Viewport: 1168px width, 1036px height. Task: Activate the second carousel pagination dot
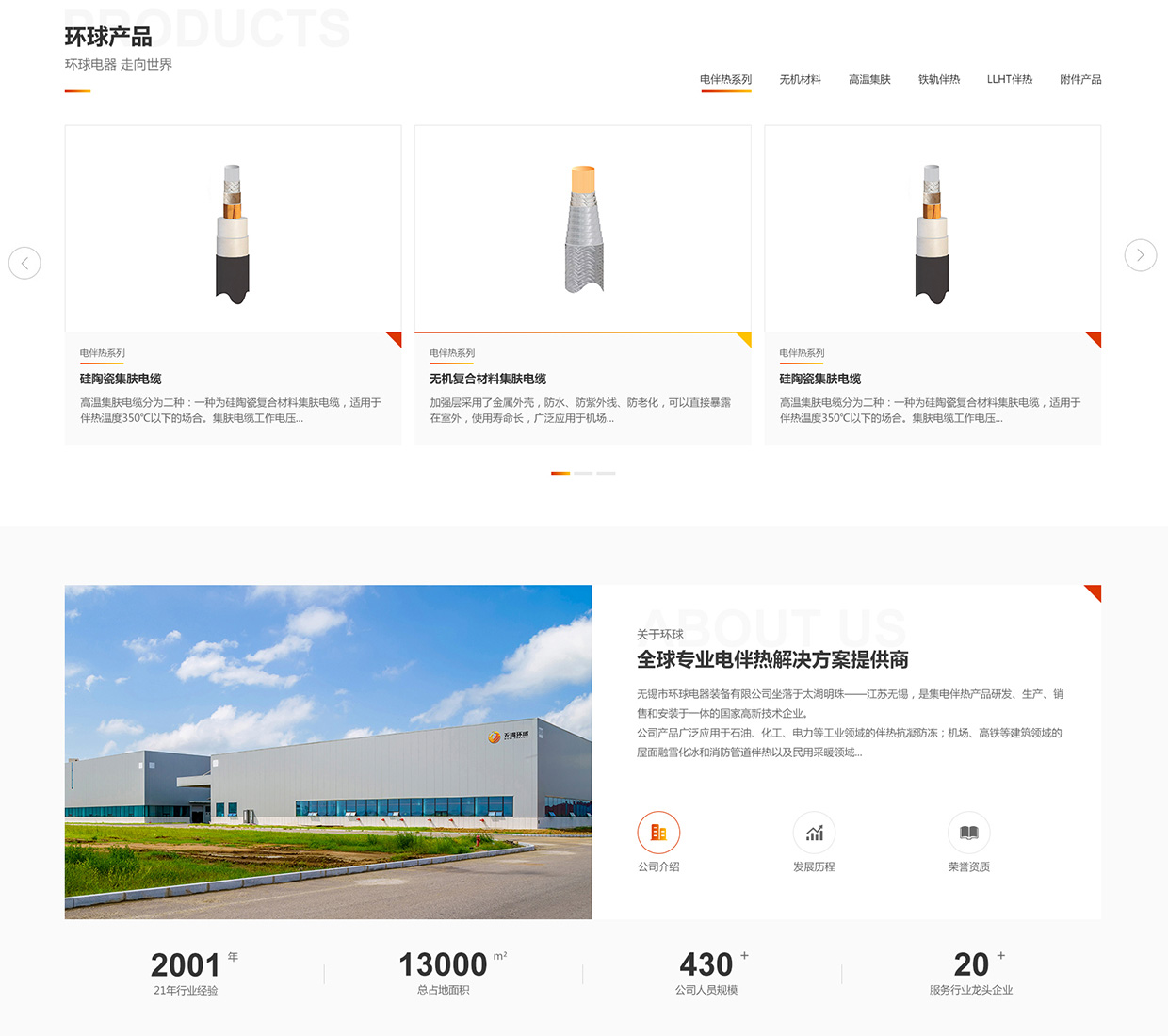584,473
